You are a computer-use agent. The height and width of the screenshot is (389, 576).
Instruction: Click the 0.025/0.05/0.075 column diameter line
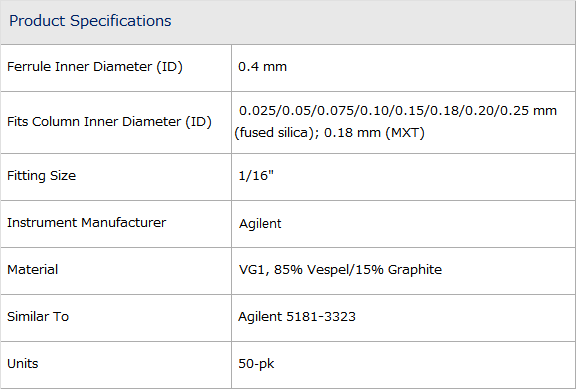pyautogui.click(x=398, y=111)
